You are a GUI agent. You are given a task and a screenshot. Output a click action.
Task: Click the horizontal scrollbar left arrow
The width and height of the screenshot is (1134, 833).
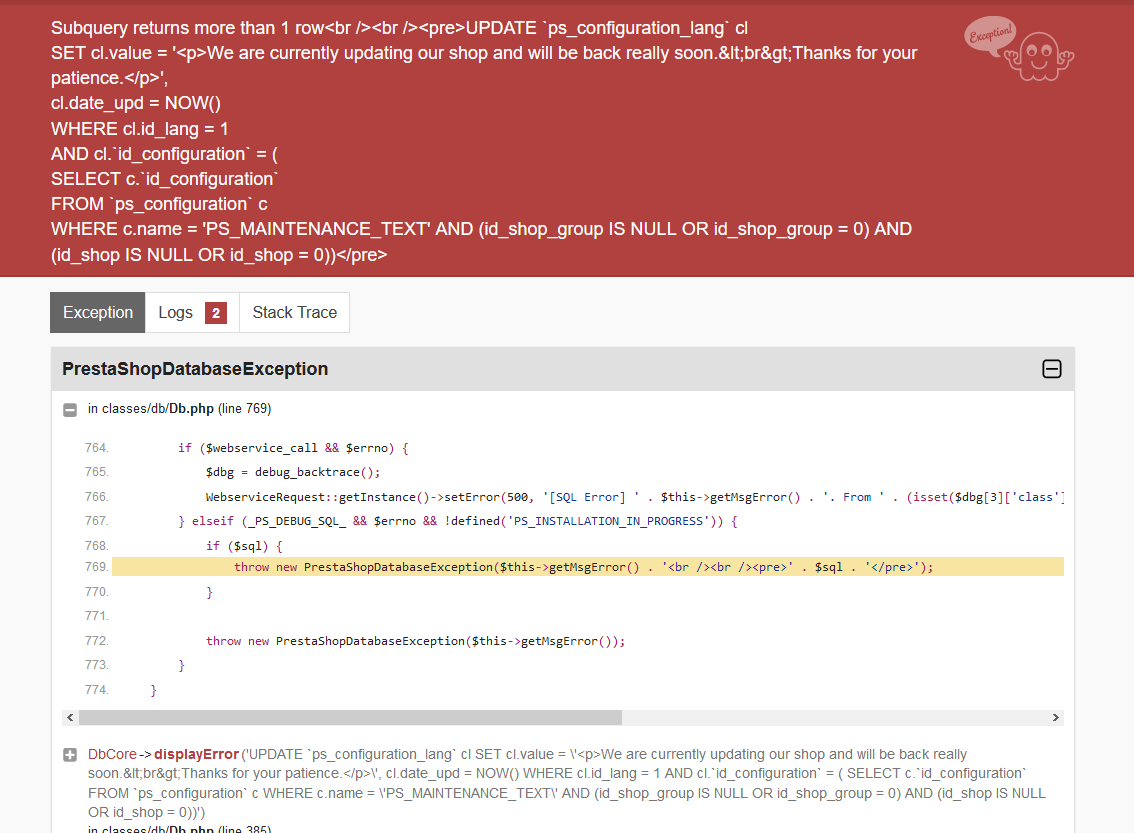click(70, 717)
